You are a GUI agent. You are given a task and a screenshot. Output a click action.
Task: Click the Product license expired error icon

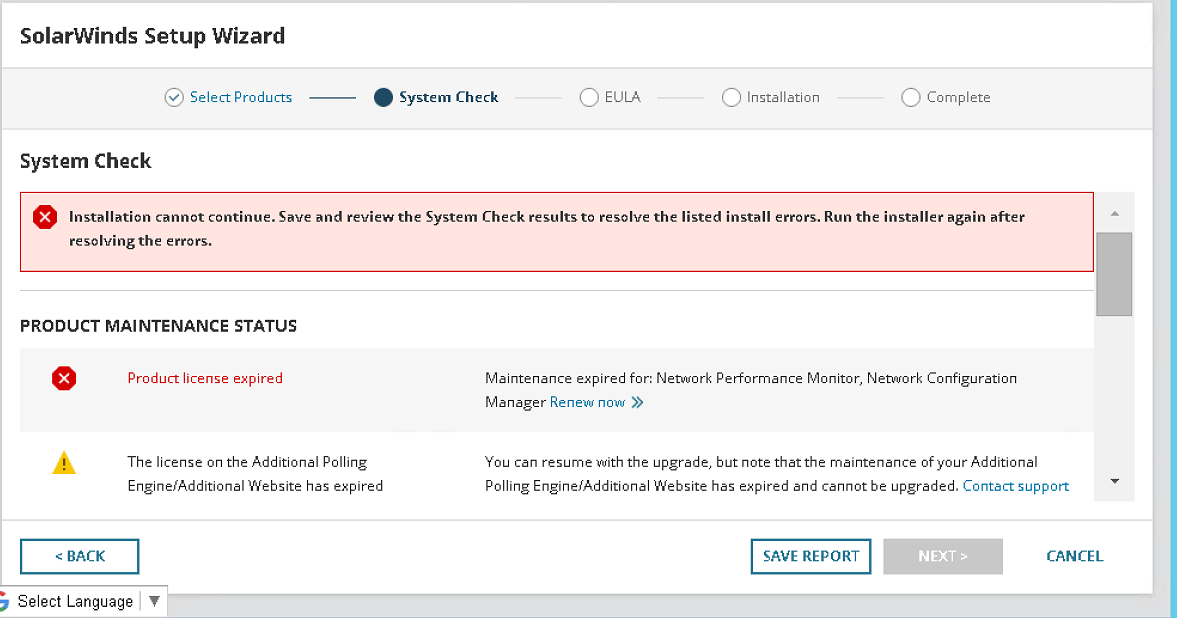click(x=64, y=378)
